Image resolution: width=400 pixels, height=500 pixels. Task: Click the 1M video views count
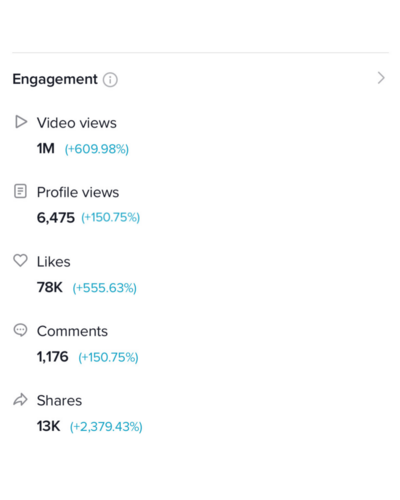click(x=46, y=148)
